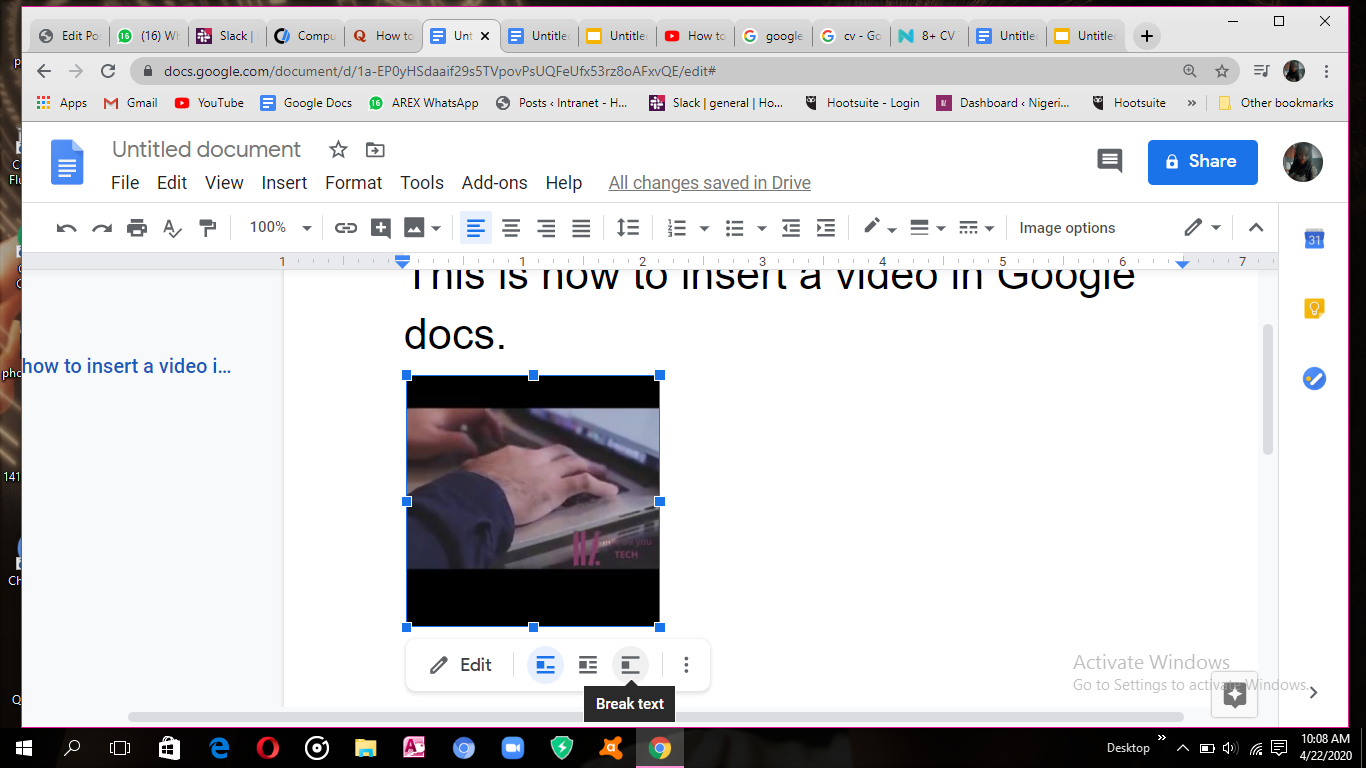Select the Paint format roller tool
This screenshot has height=768, width=1366.
(x=208, y=228)
